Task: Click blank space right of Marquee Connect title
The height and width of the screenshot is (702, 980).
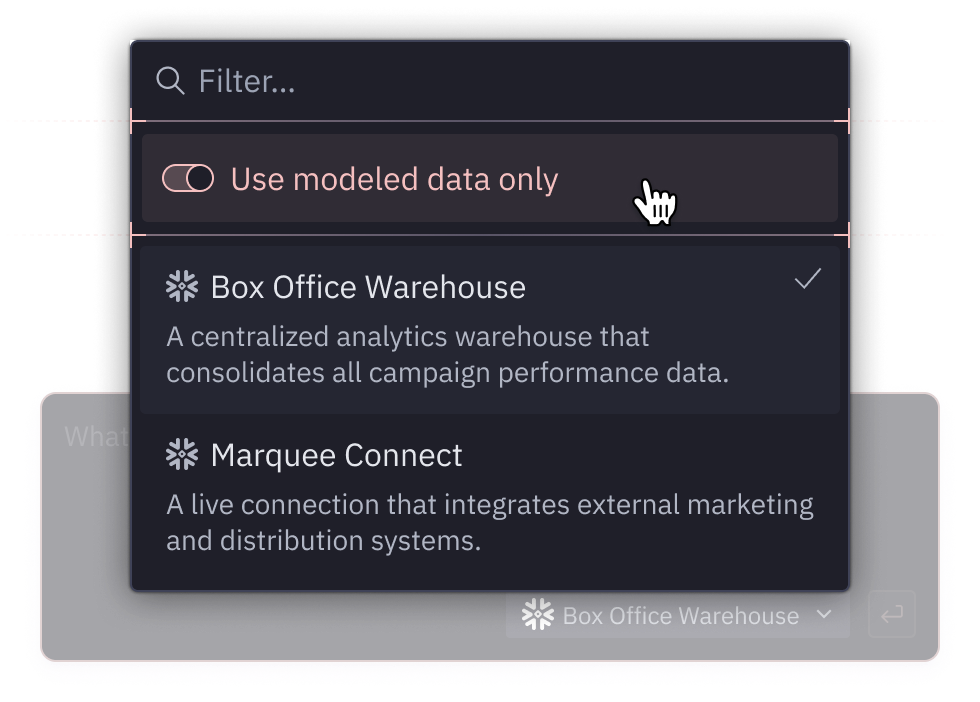Action: click(x=650, y=455)
